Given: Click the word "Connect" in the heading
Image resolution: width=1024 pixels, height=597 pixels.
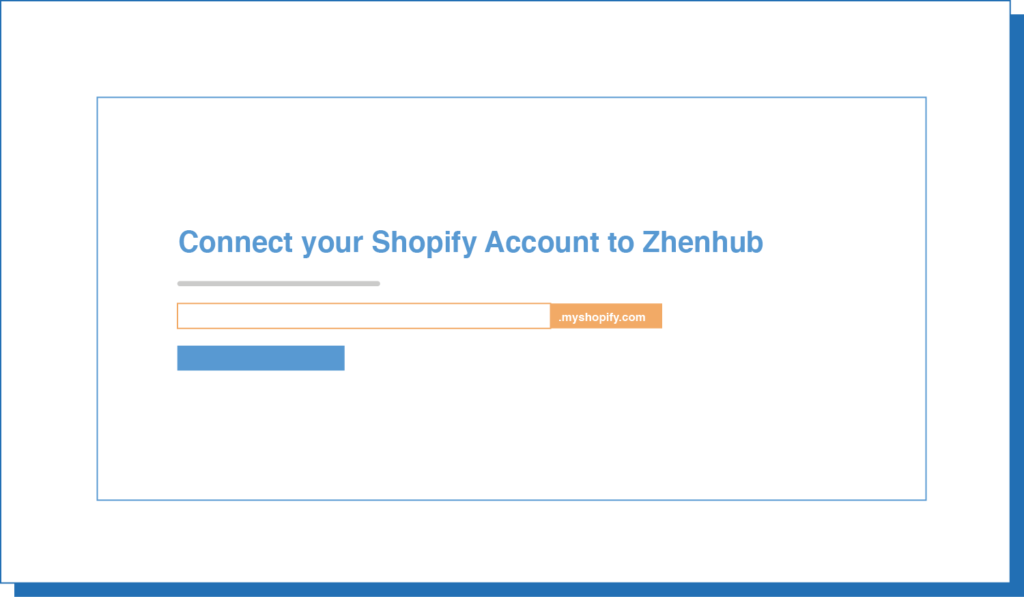Looking at the screenshot, I should [x=236, y=242].
